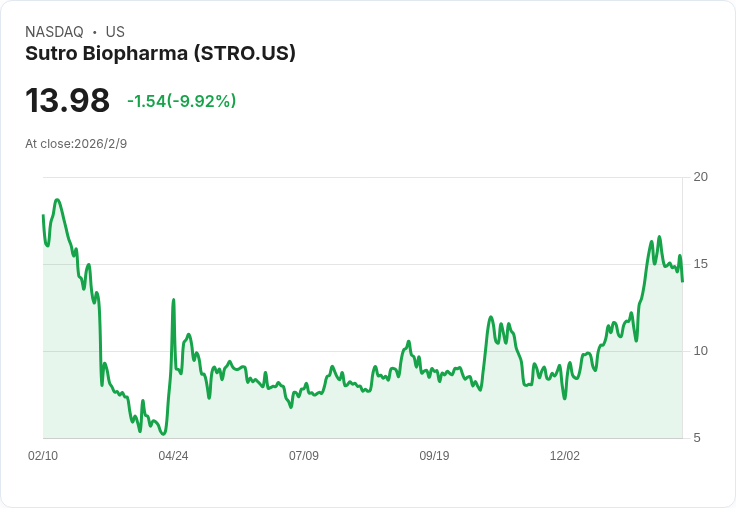Click the final data point of the price line

point(682,281)
